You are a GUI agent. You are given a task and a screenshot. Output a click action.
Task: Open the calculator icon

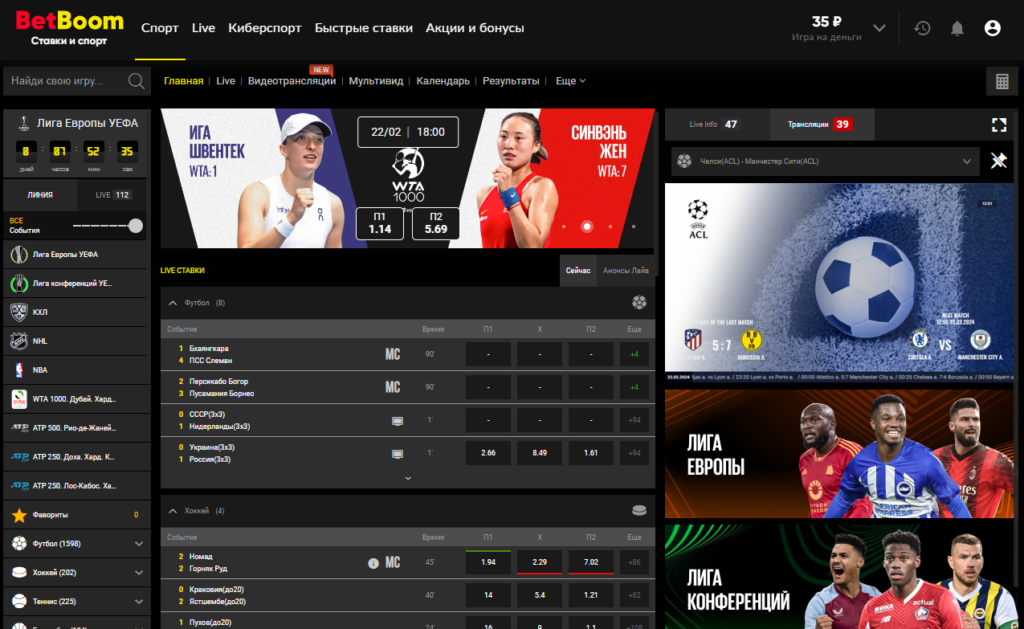coord(1002,82)
